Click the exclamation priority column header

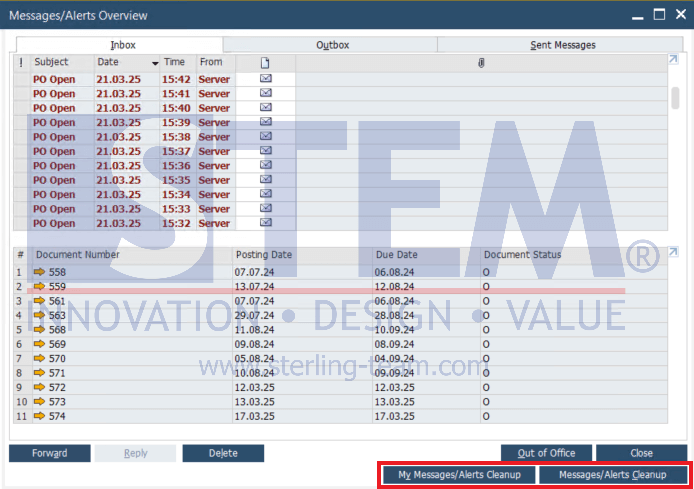[x=20, y=62]
